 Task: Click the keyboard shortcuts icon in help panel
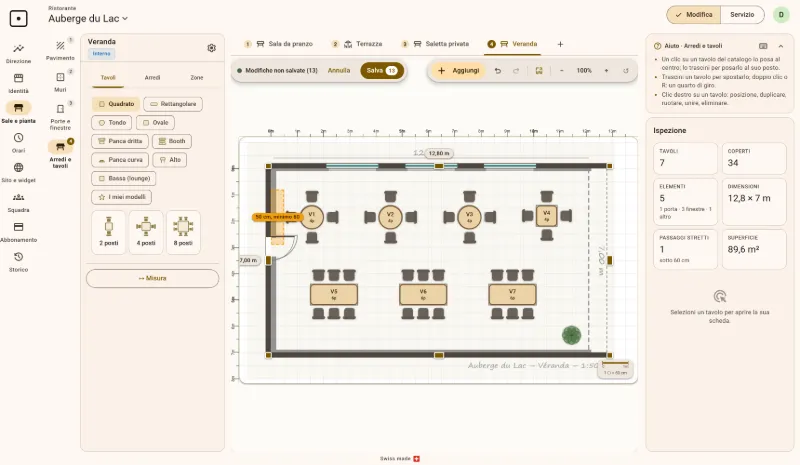763,46
